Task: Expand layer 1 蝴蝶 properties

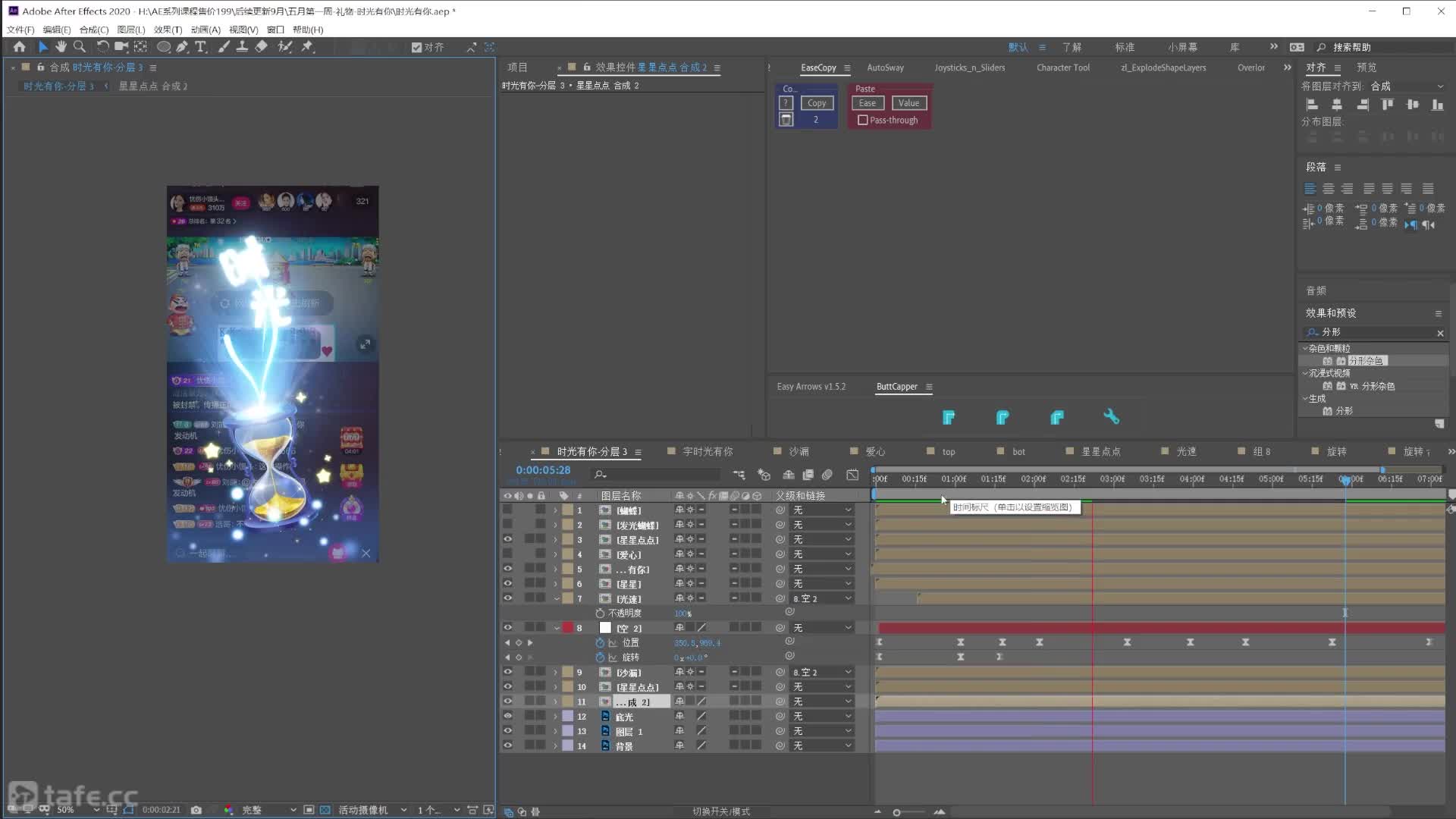Action: point(556,510)
